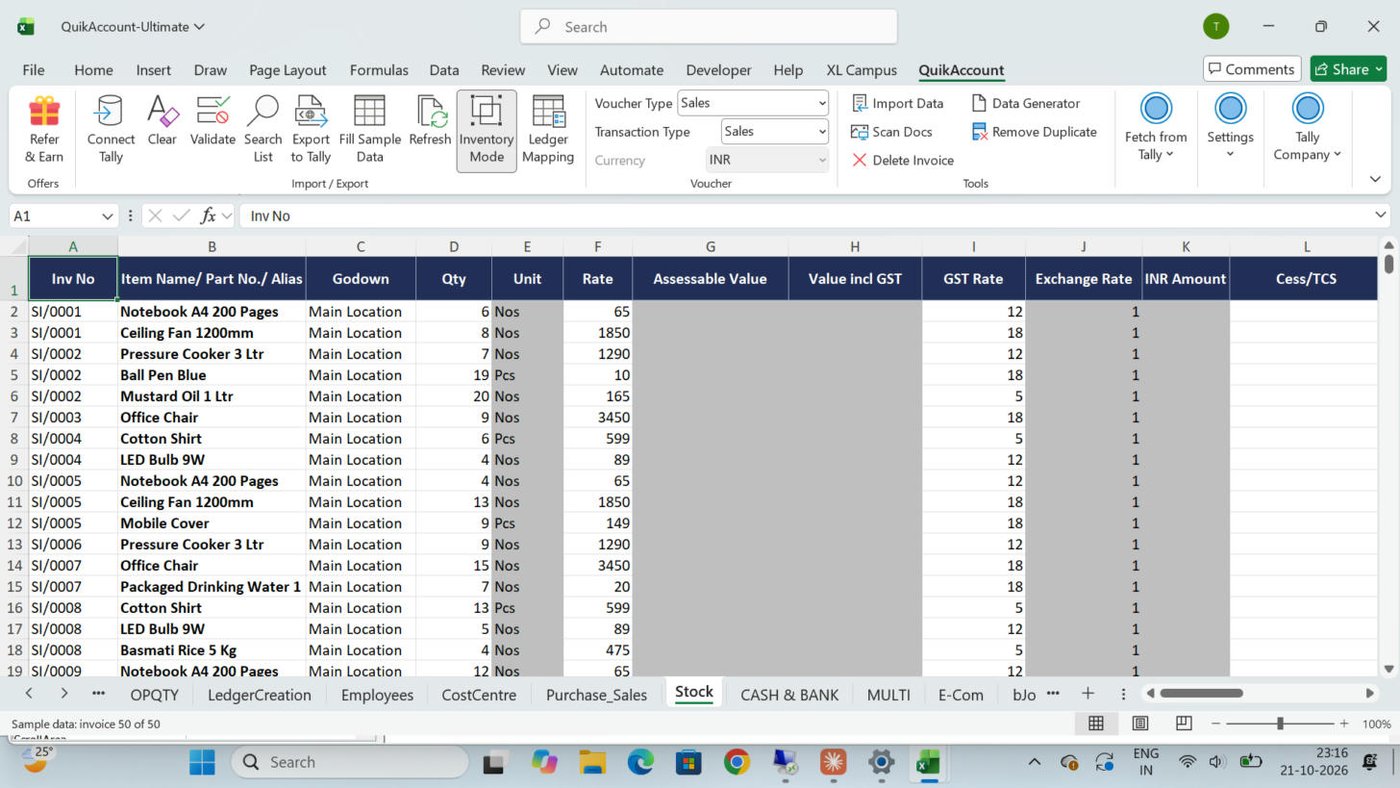The width and height of the screenshot is (1400, 788).
Task: Open the Comments pane
Action: (x=1252, y=69)
